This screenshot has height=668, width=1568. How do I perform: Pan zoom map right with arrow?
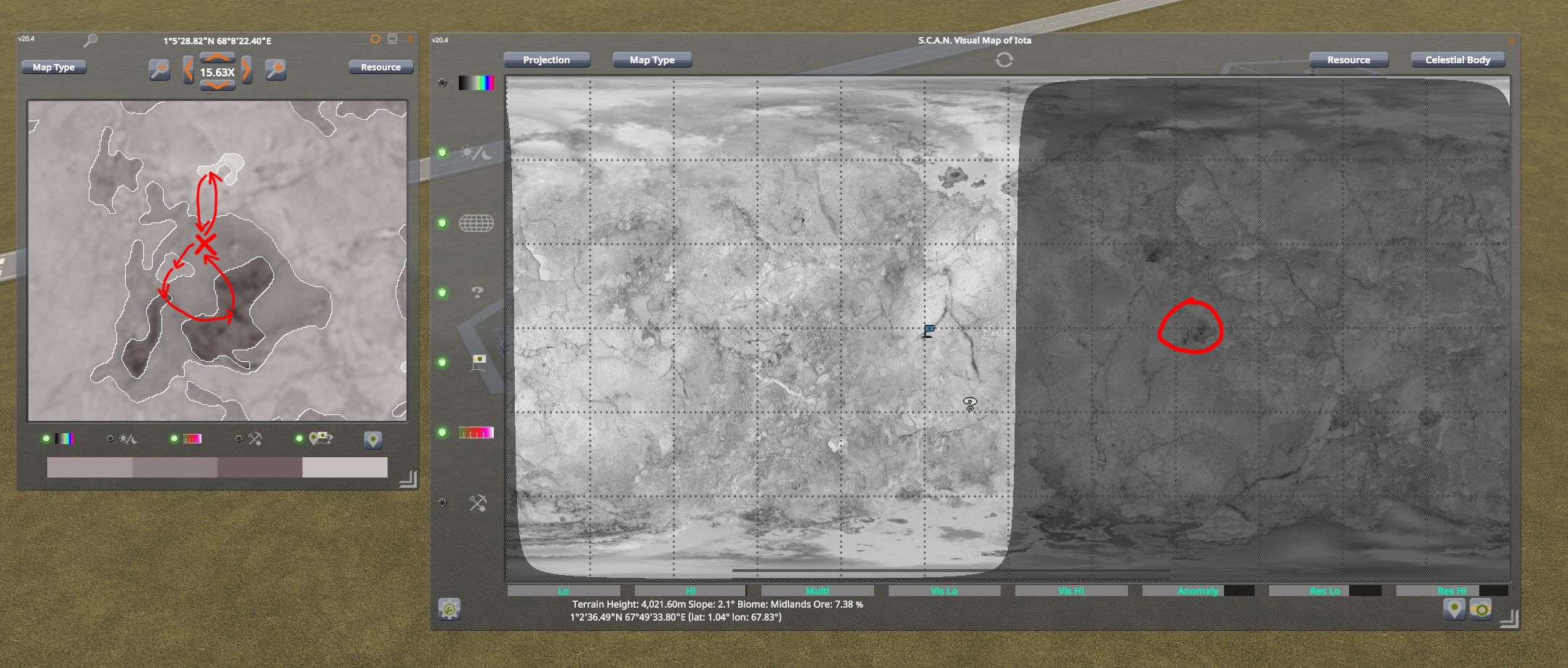click(x=247, y=71)
